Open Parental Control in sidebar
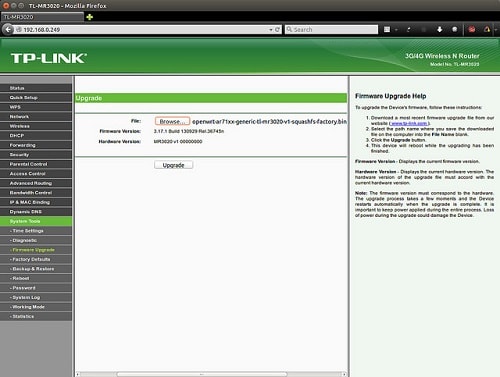Image resolution: width=500 pixels, height=377 pixels. pyautogui.click(x=36, y=164)
